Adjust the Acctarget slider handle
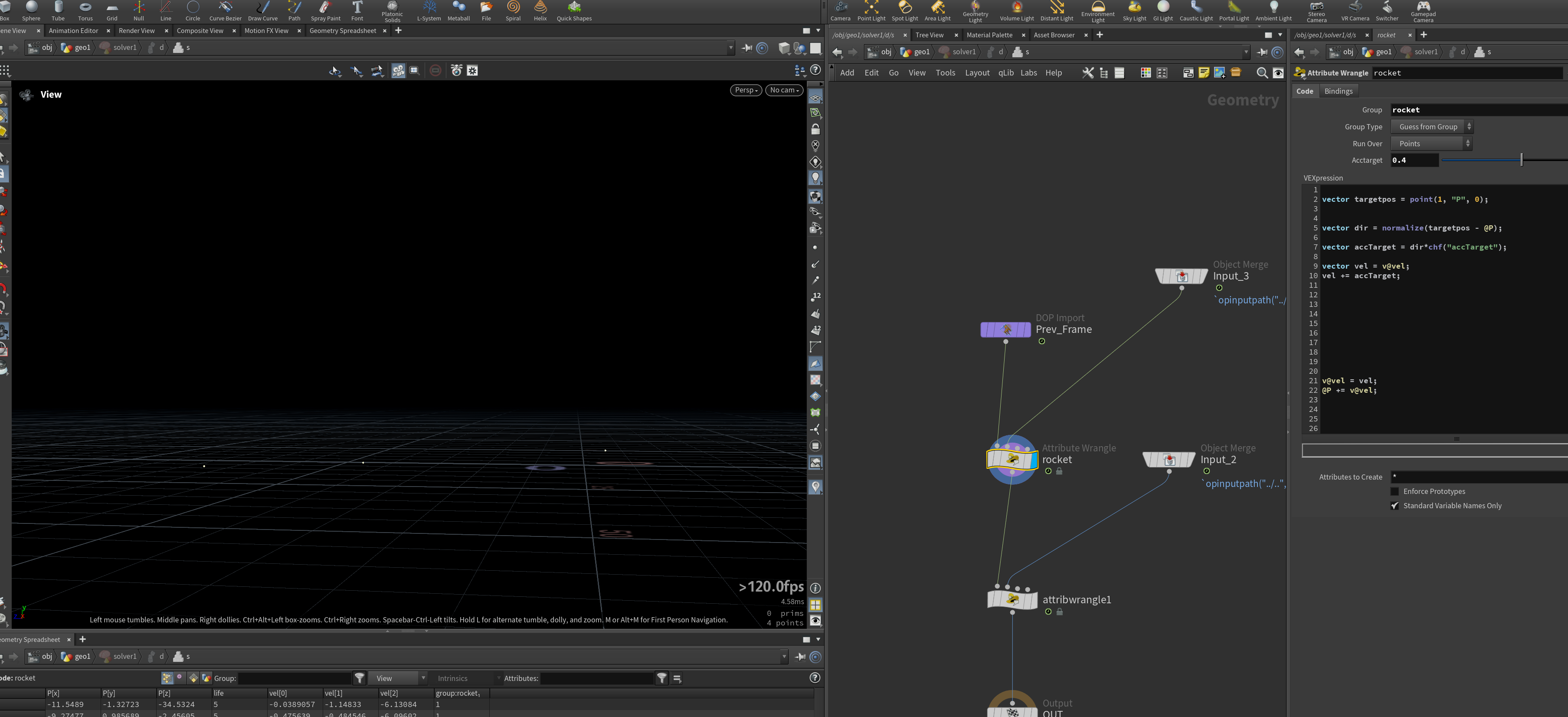The height and width of the screenshot is (717, 1568). (1521, 160)
